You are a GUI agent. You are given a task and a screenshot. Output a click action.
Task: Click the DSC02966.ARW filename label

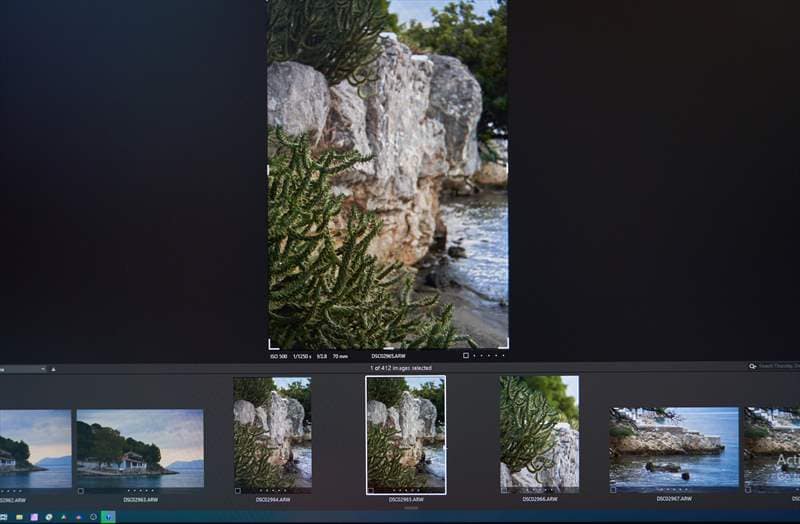(x=540, y=499)
